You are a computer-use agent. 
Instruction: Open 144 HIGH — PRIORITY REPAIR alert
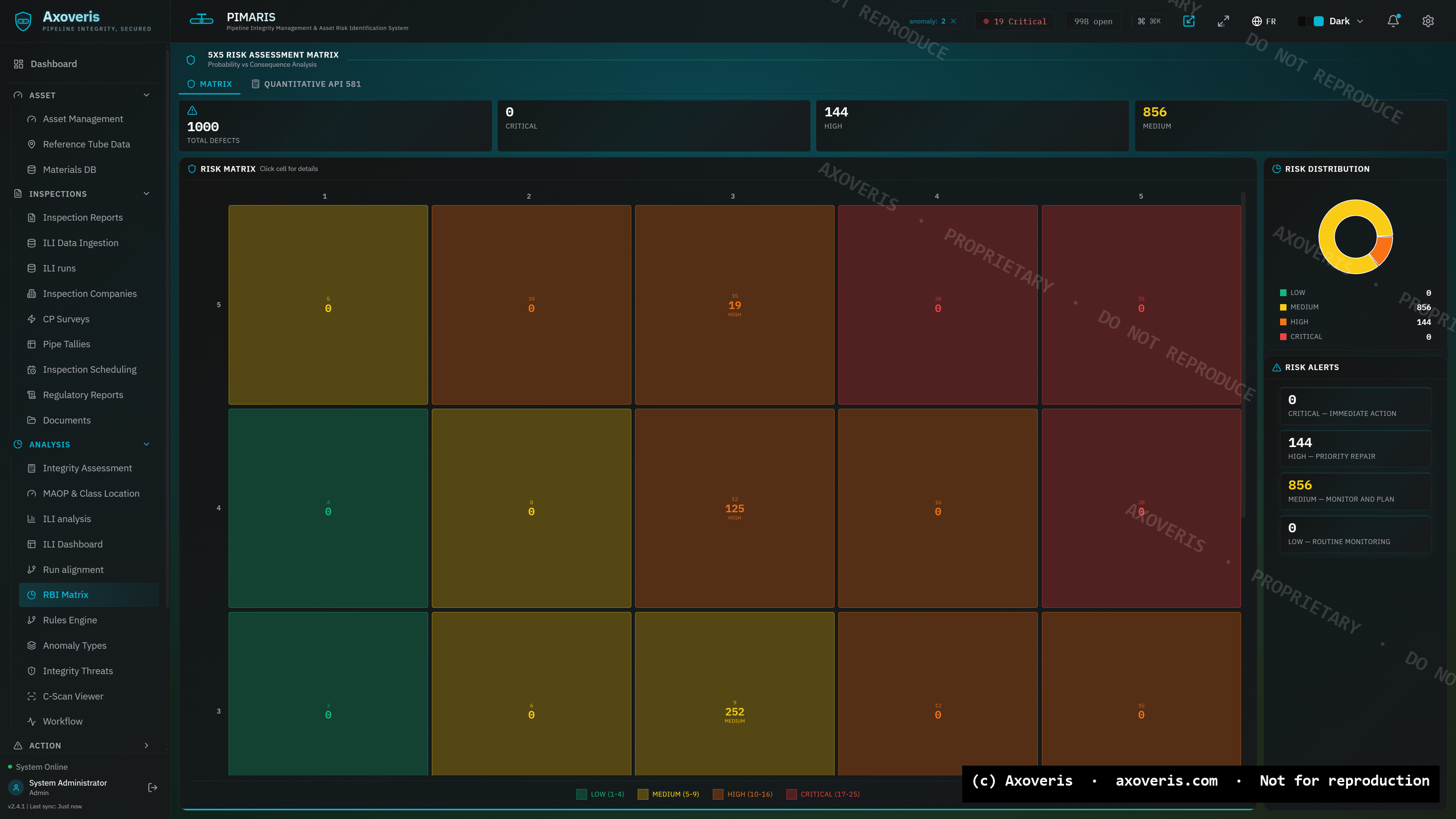click(1355, 448)
